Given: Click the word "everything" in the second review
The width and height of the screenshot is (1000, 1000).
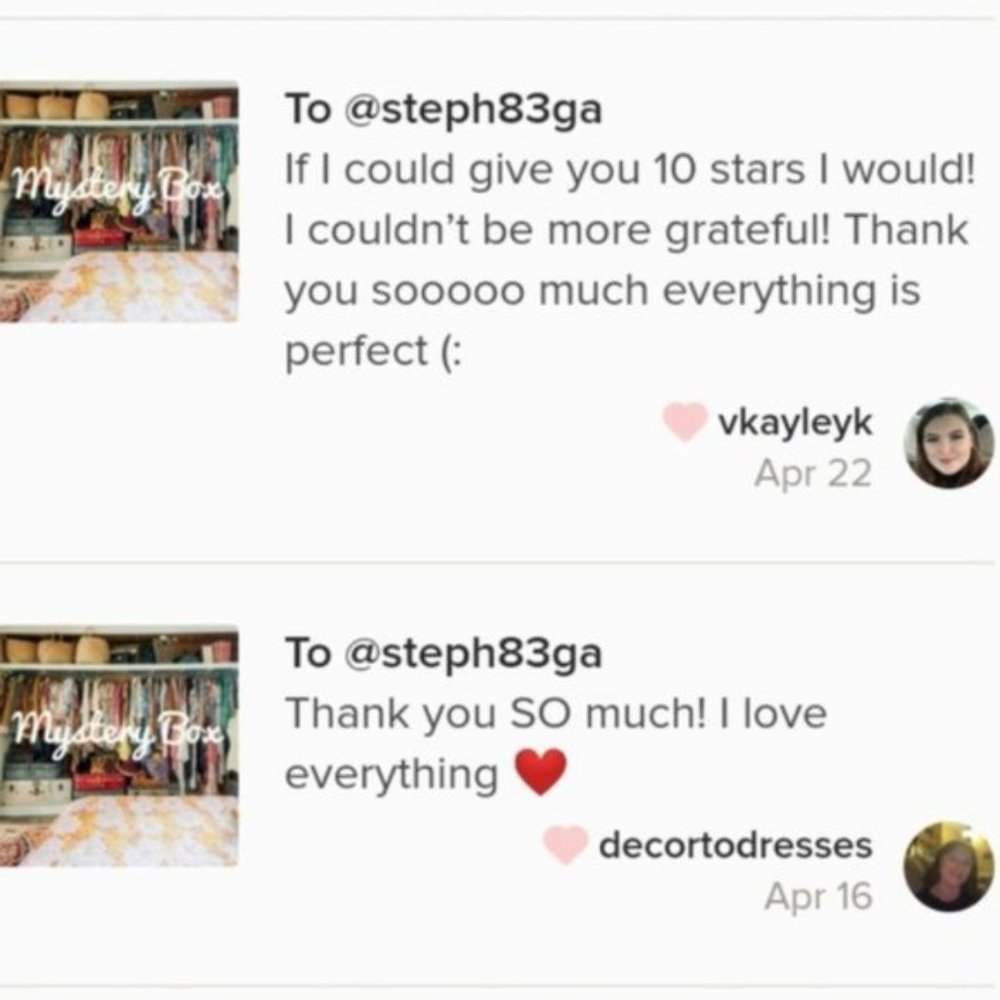Looking at the screenshot, I should coord(391,775).
